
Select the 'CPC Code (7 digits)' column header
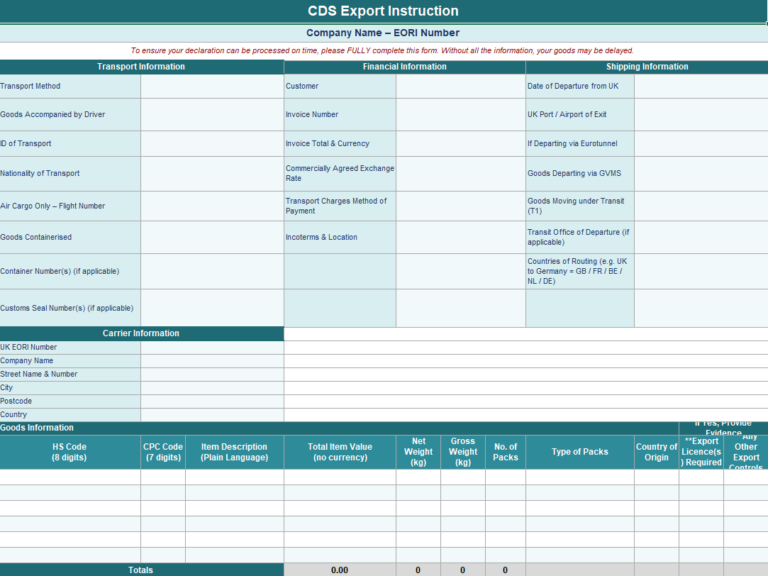(163, 452)
